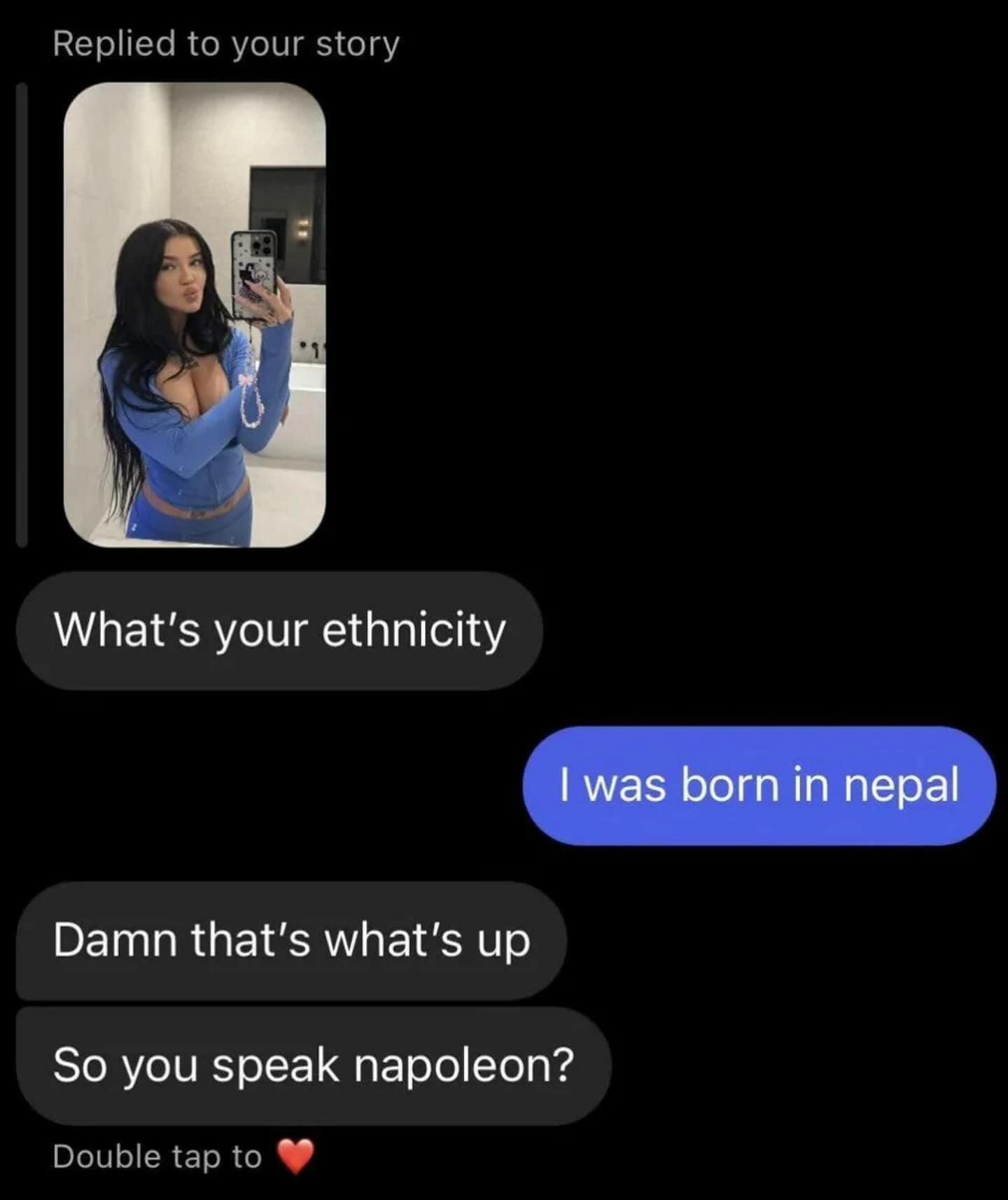Open the replied story thumbnail
Screen dimensions: 1008x1200
(195, 314)
